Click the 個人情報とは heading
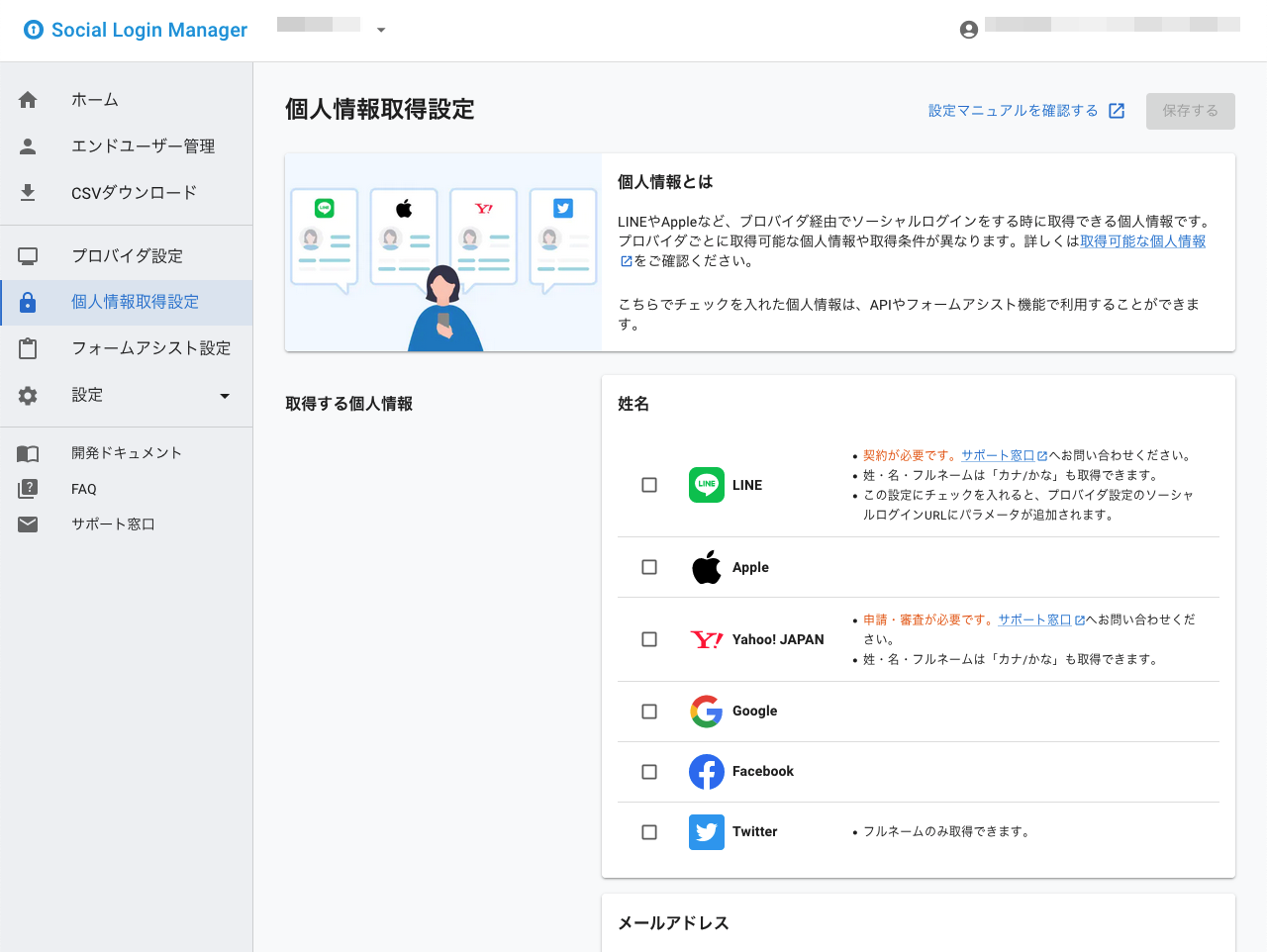Viewport: 1267px width, 952px height. (665, 182)
